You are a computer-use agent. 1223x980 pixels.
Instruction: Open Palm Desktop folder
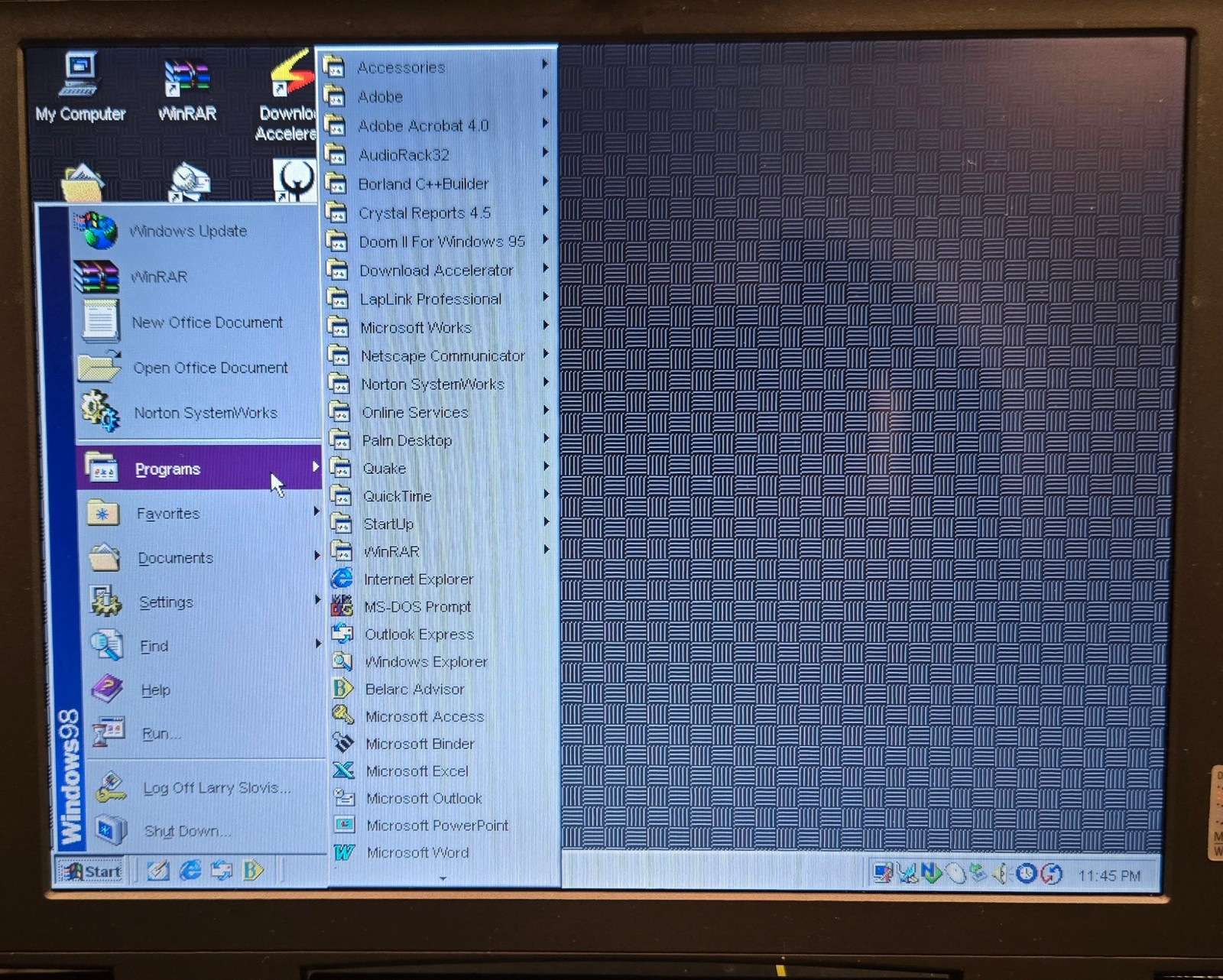pos(440,440)
